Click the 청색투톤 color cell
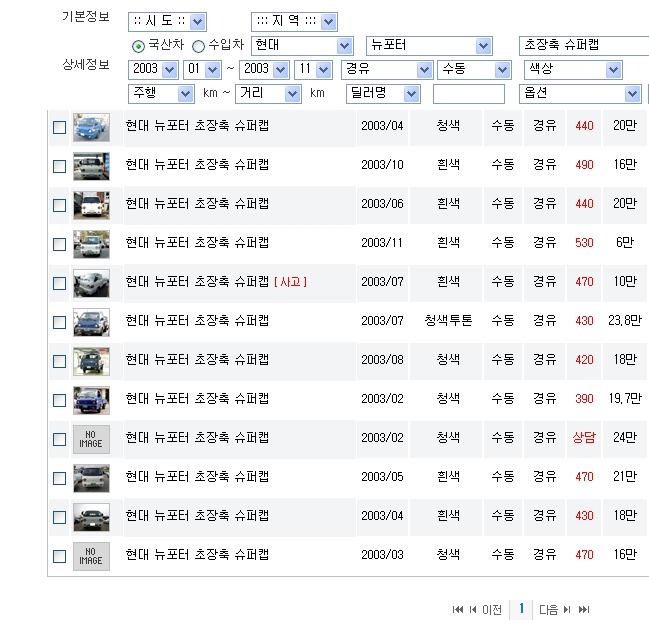Image resolution: width=649 pixels, height=624 pixels. pyautogui.click(x=448, y=321)
